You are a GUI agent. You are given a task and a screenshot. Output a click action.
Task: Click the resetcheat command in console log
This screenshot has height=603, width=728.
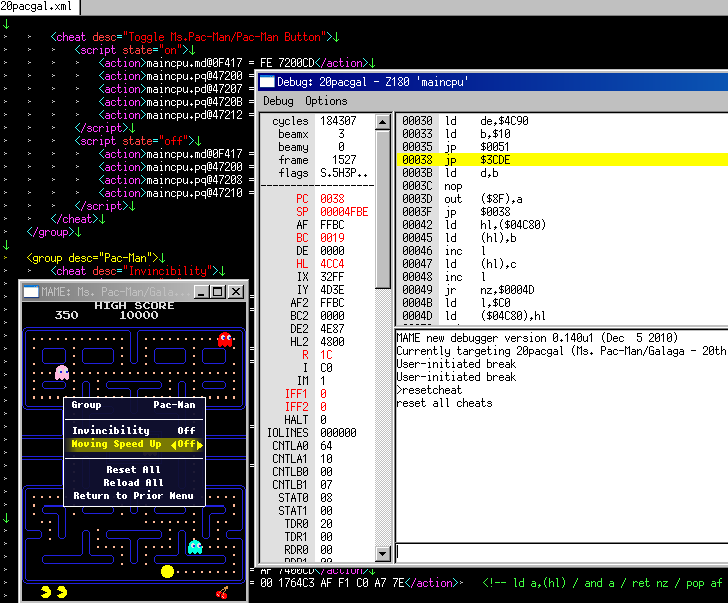point(429,390)
